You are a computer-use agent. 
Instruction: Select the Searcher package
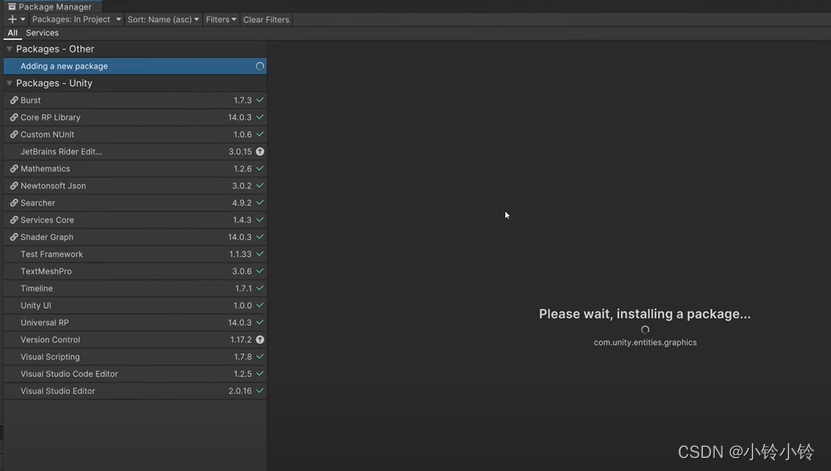click(135, 203)
